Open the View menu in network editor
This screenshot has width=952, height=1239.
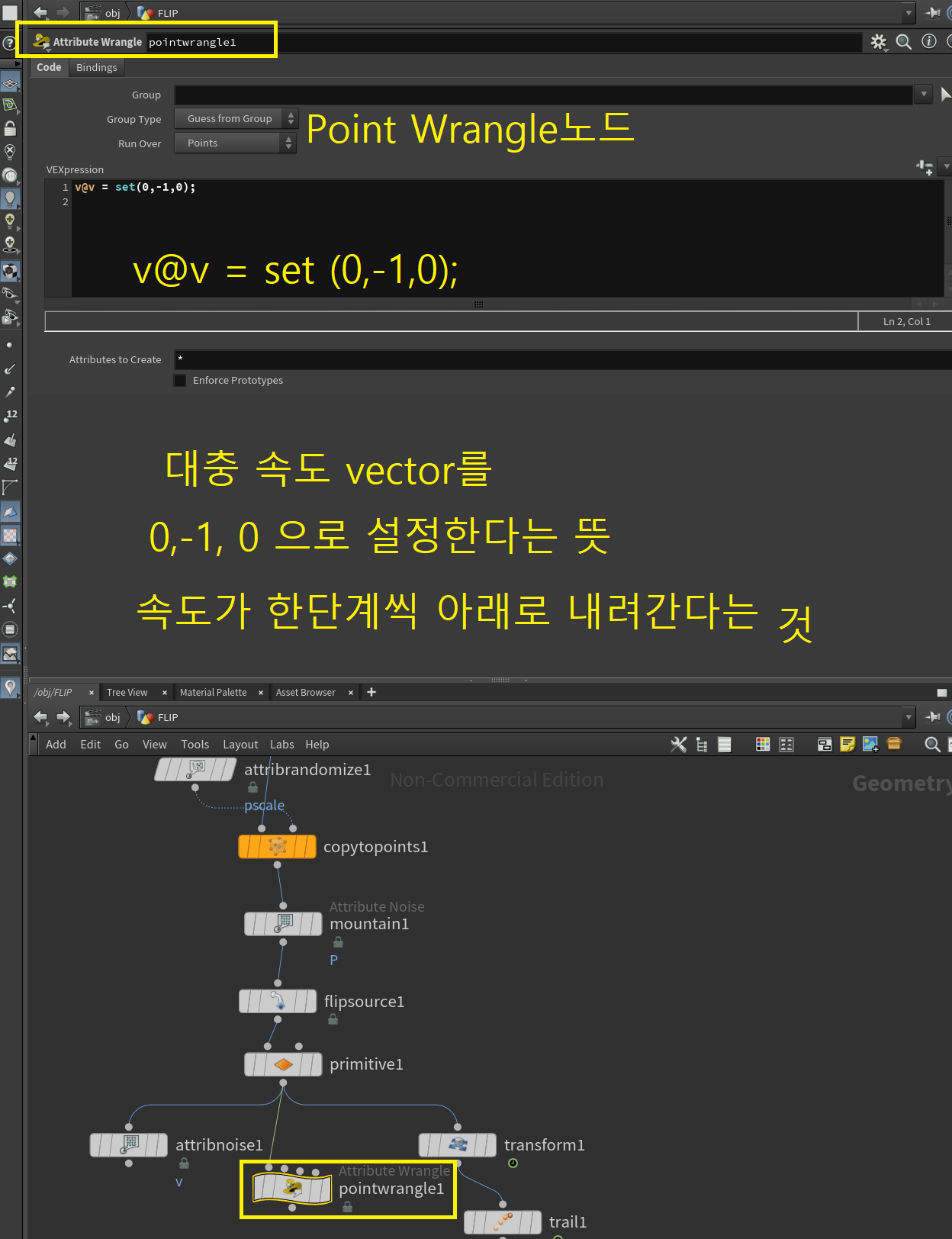pos(155,745)
